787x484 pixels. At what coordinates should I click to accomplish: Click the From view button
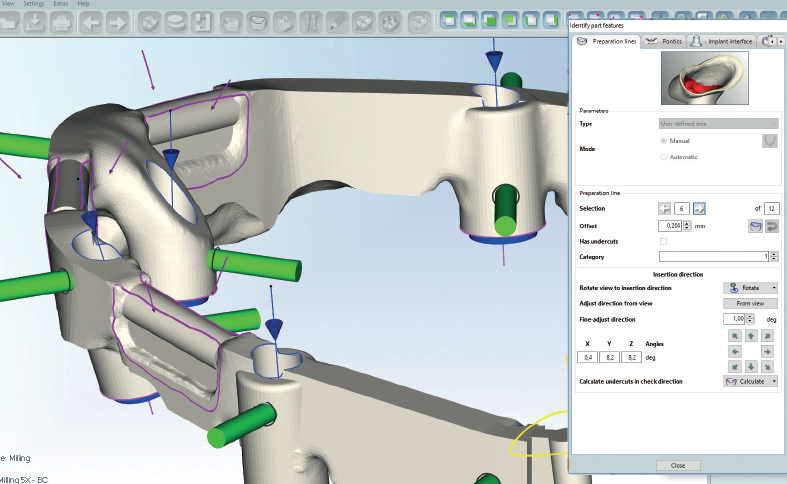pyautogui.click(x=749, y=303)
